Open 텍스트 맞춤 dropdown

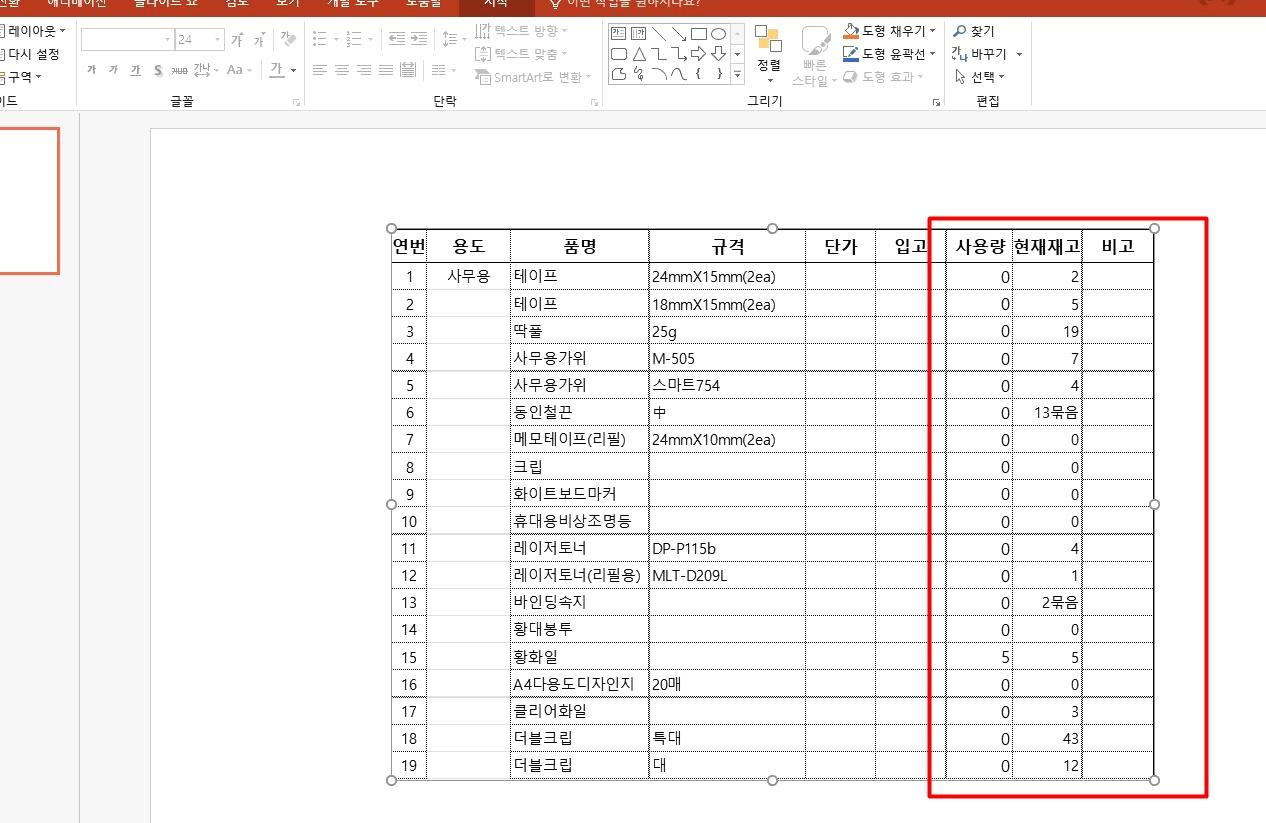tap(520, 54)
